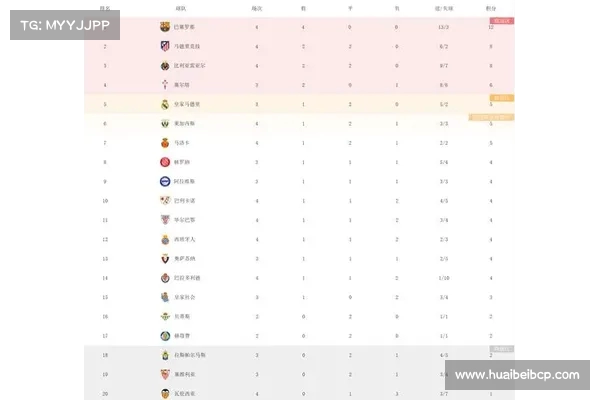Select the Osasuna crest in row 13
The image size is (600, 400).
point(165,258)
